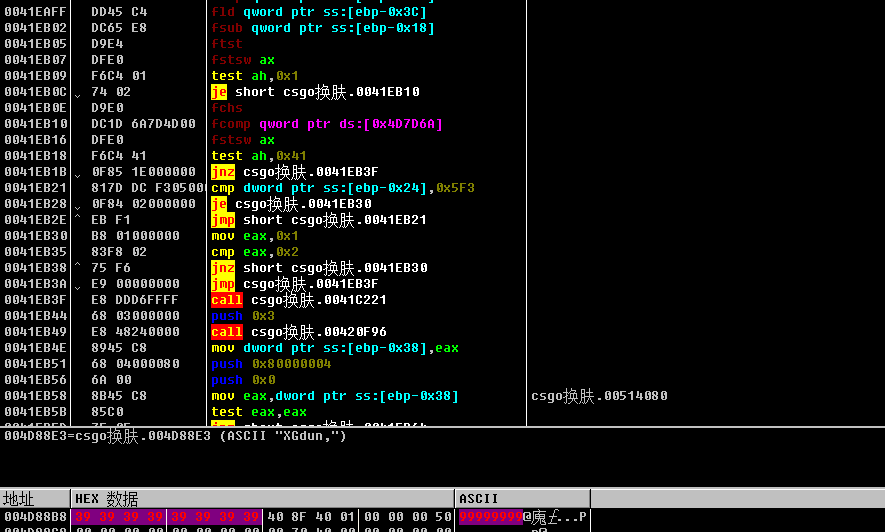Image resolution: width=885 pixels, height=532 pixels.
Task: Select instruction fld qword ptr ss:[ebp-0x3C]
Action: (x=319, y=12)
